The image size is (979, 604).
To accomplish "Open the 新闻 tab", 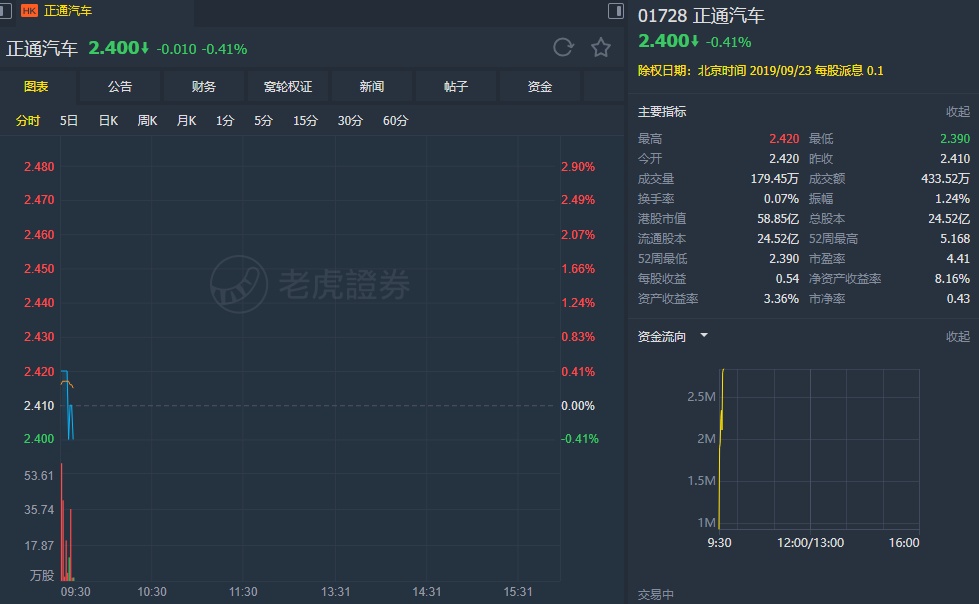I will click(x=372, y=87).
